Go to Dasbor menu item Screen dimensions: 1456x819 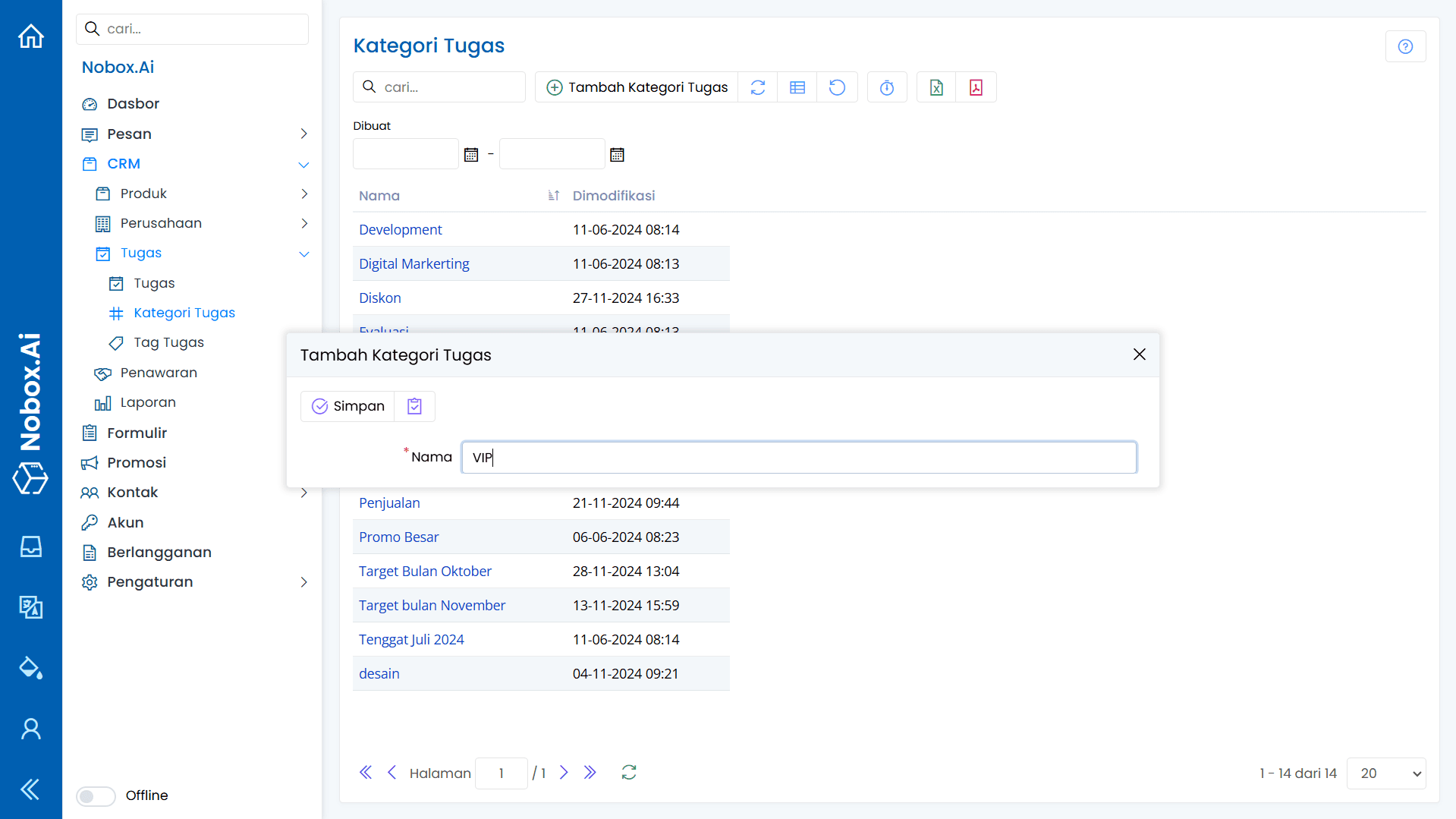(133, 103)
